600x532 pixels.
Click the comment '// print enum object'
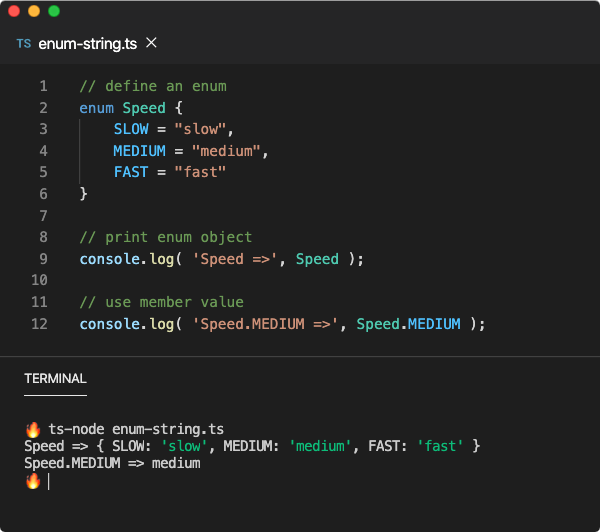click(x=166, y=237)
